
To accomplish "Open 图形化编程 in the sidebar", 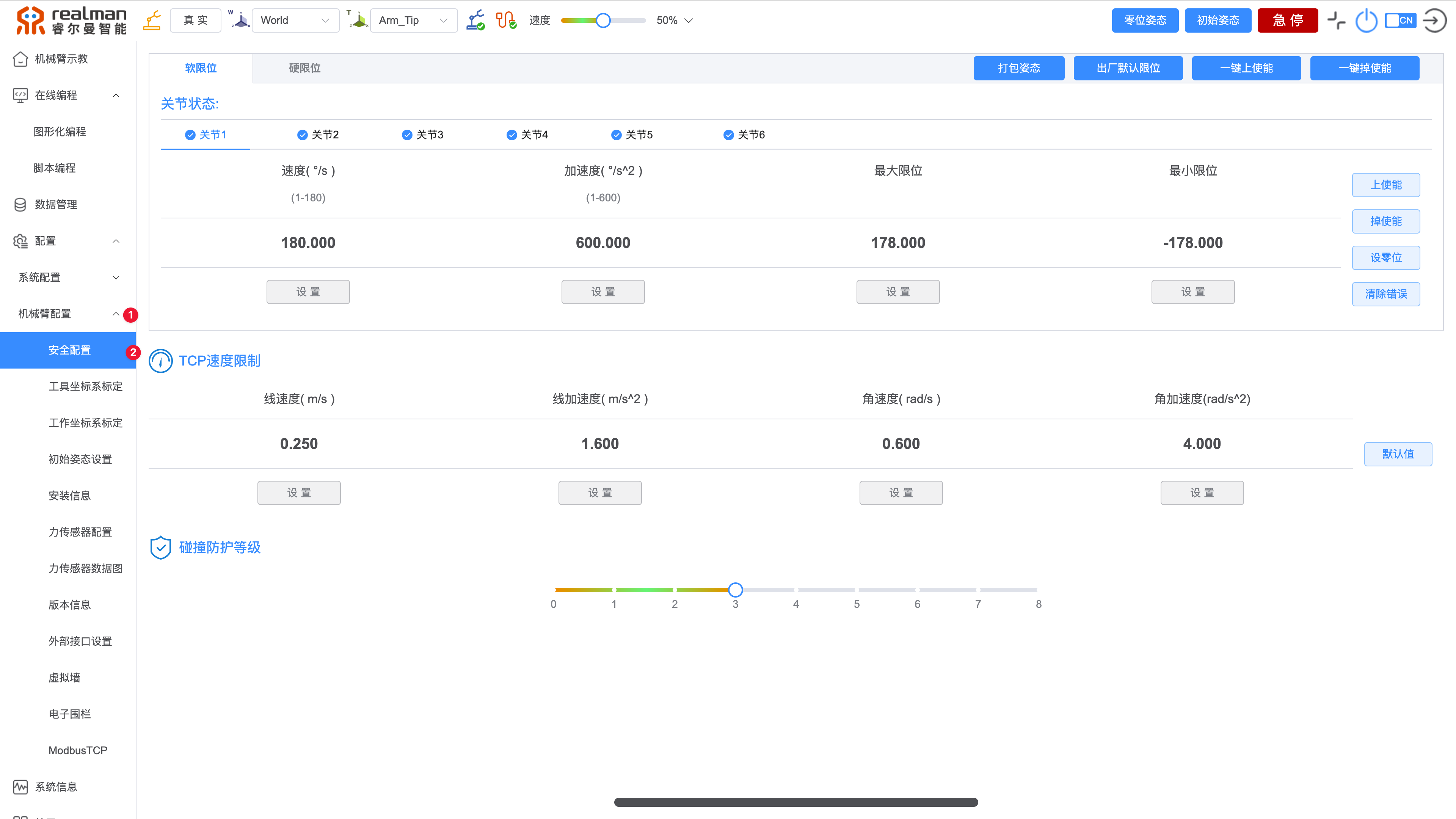I will (60, 132).
